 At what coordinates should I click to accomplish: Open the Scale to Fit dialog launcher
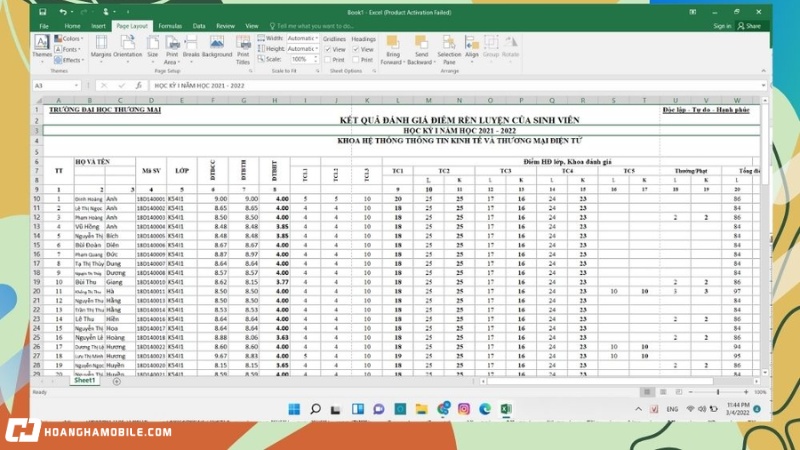click(318, 71)
